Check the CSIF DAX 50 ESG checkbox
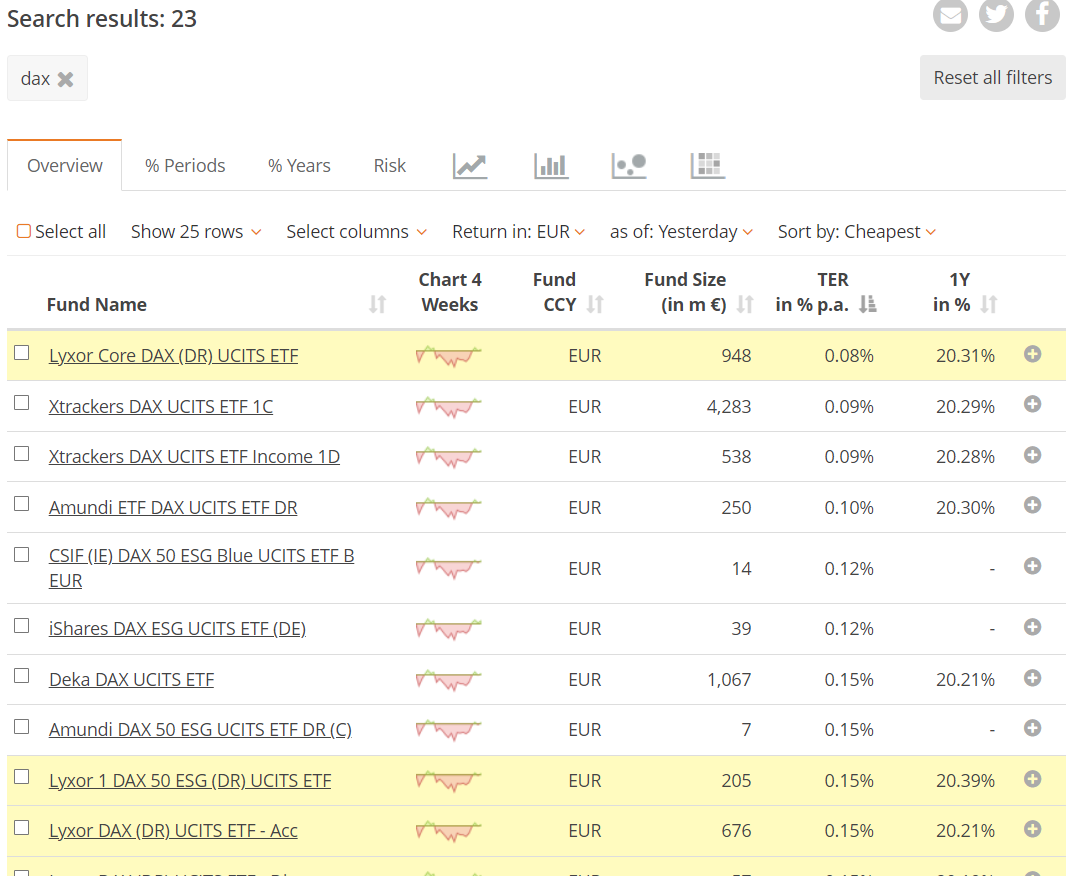 (22, 555)
